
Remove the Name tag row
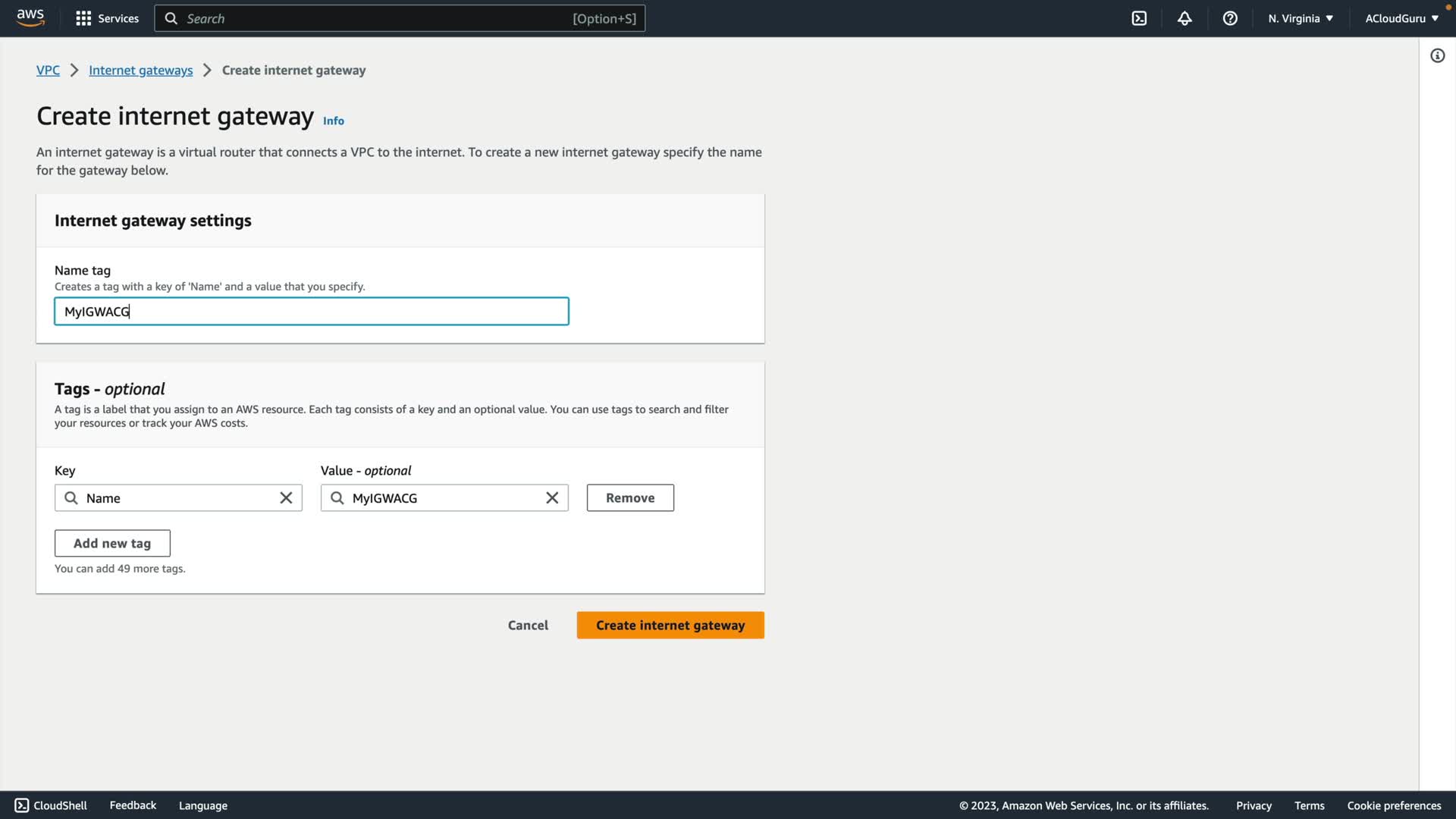point(629,498)
